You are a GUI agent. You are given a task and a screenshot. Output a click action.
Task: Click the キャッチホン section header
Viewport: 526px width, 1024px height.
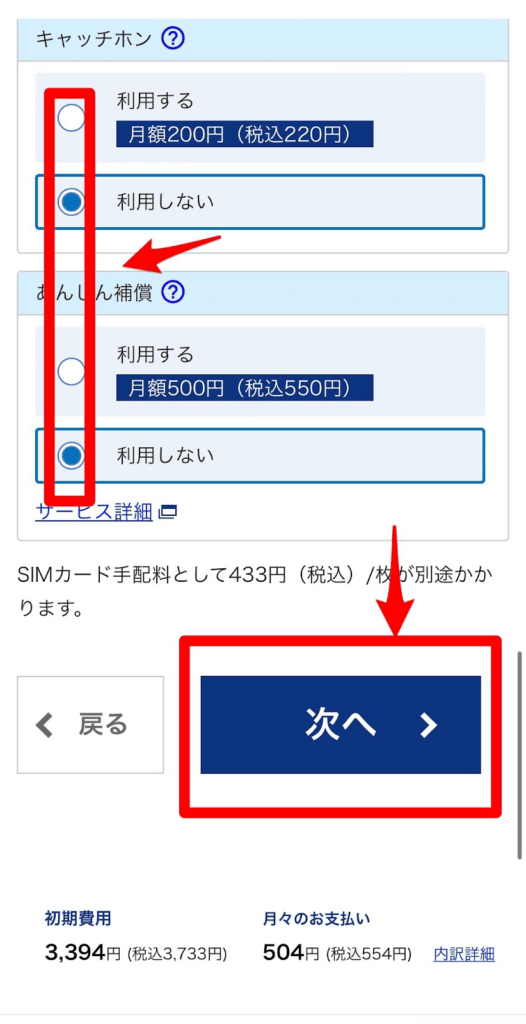point(263,39)
